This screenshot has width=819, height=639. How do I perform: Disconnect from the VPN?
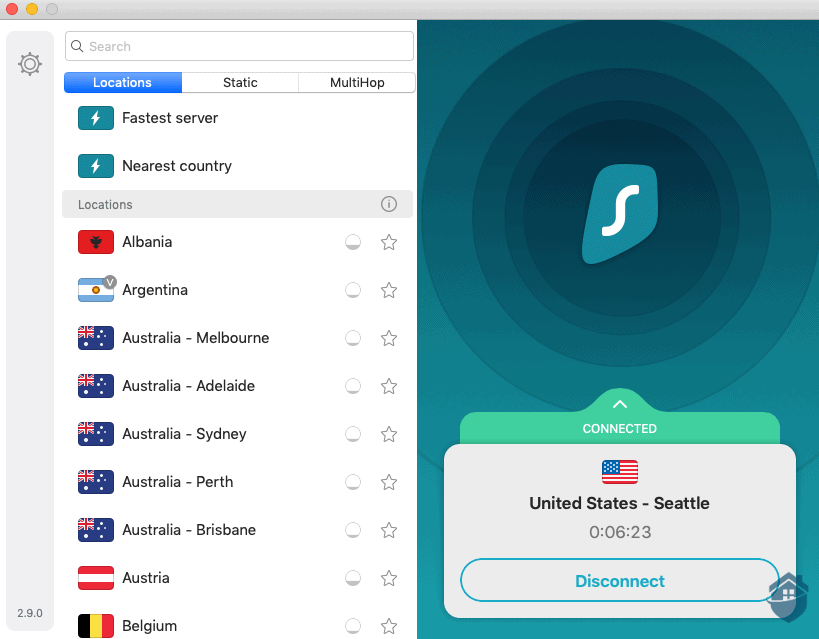(x=619, y=580)
